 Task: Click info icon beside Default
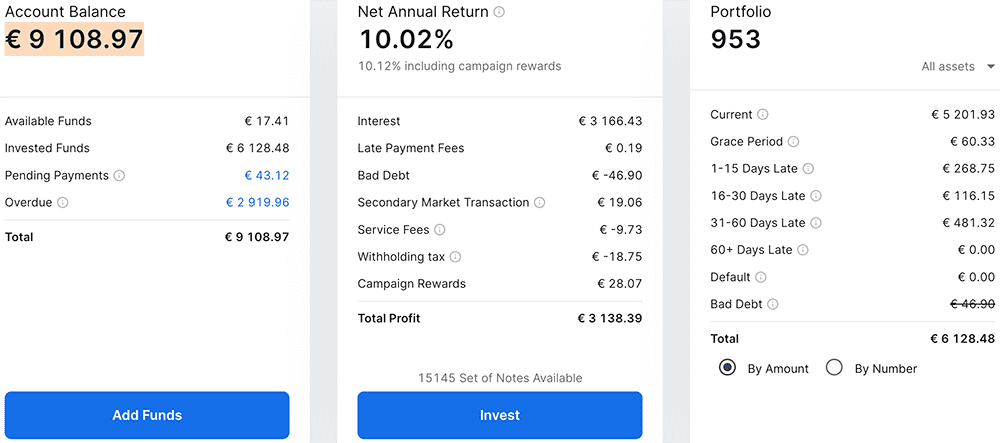[761, 277]
